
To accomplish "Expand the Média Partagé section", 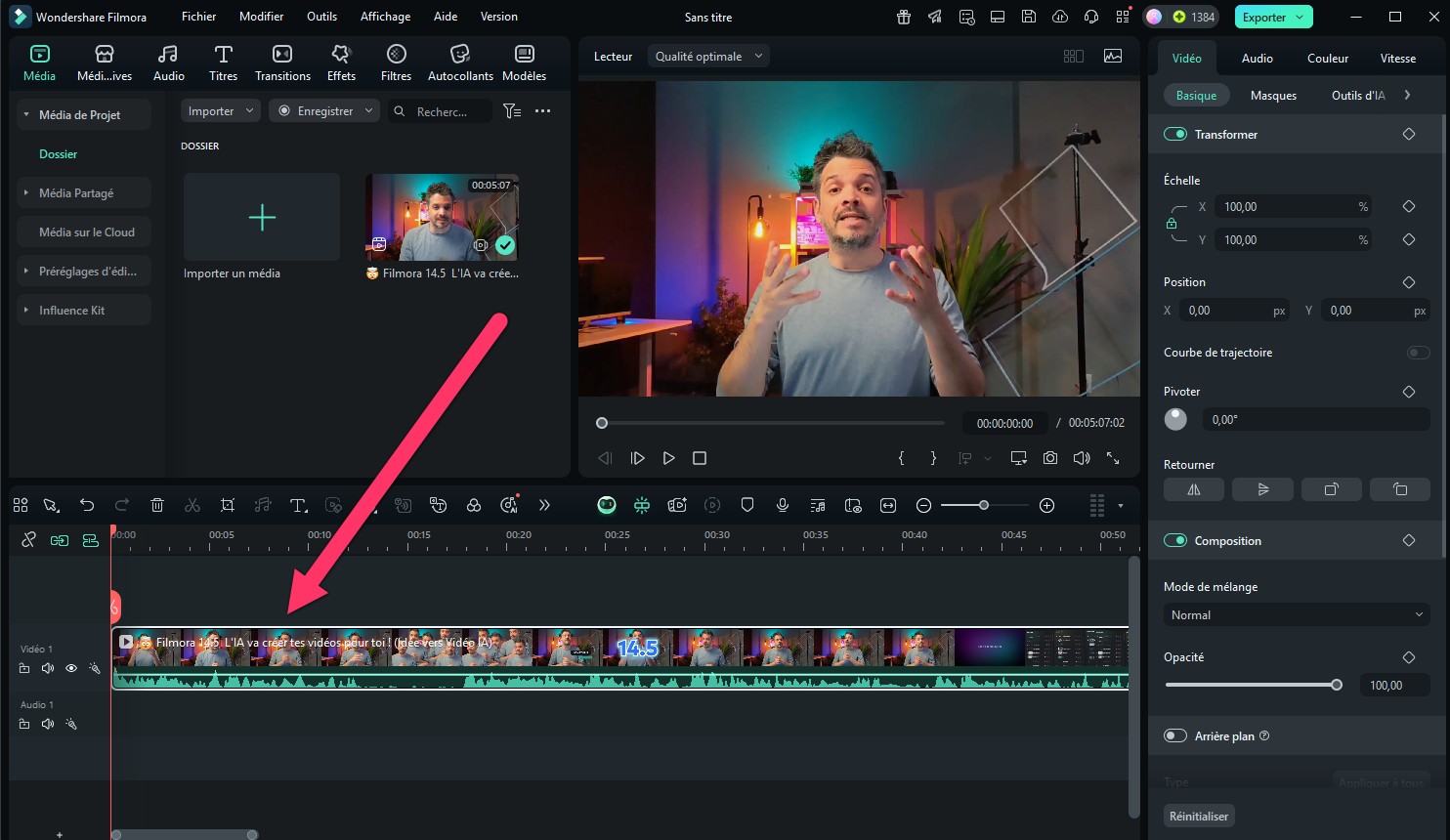I will click(x=26, y=192).
